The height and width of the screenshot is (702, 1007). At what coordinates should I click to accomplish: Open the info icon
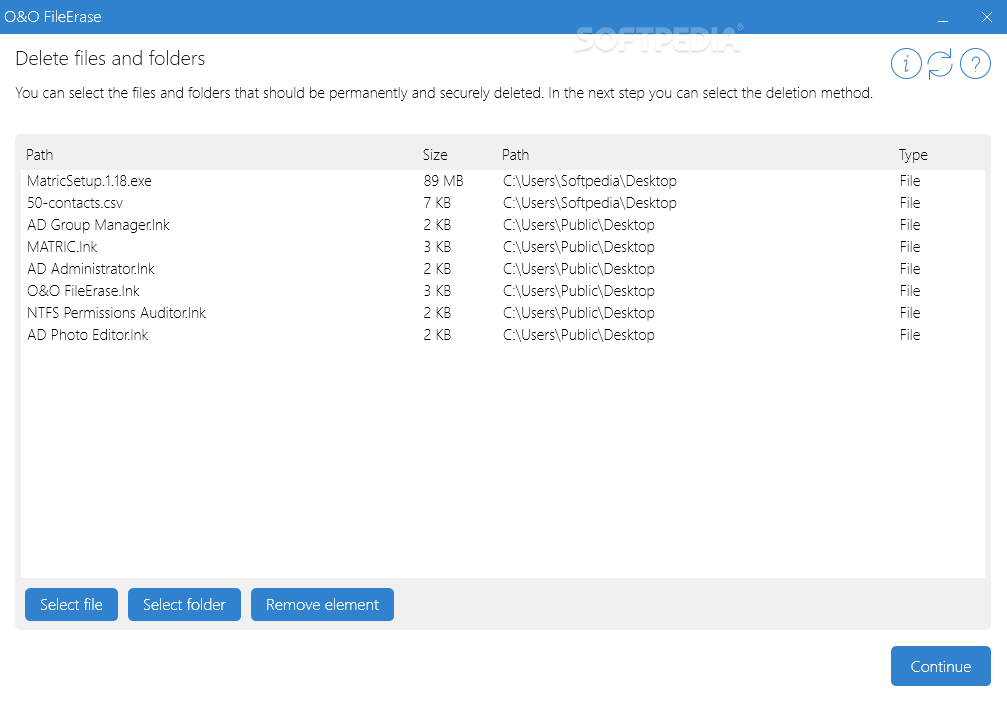[x=906, y=64]
